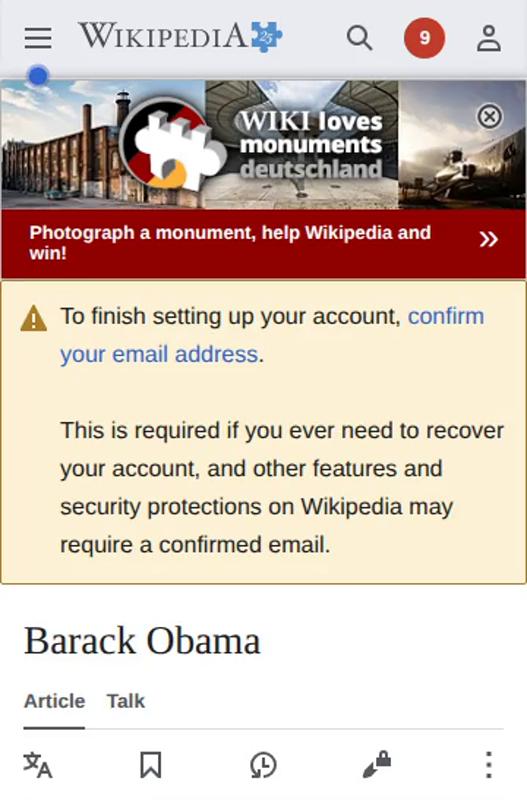This screenshot has height=800, width=527.
Task: Open the hamburger main menu
Action: [x=38, y=38]
